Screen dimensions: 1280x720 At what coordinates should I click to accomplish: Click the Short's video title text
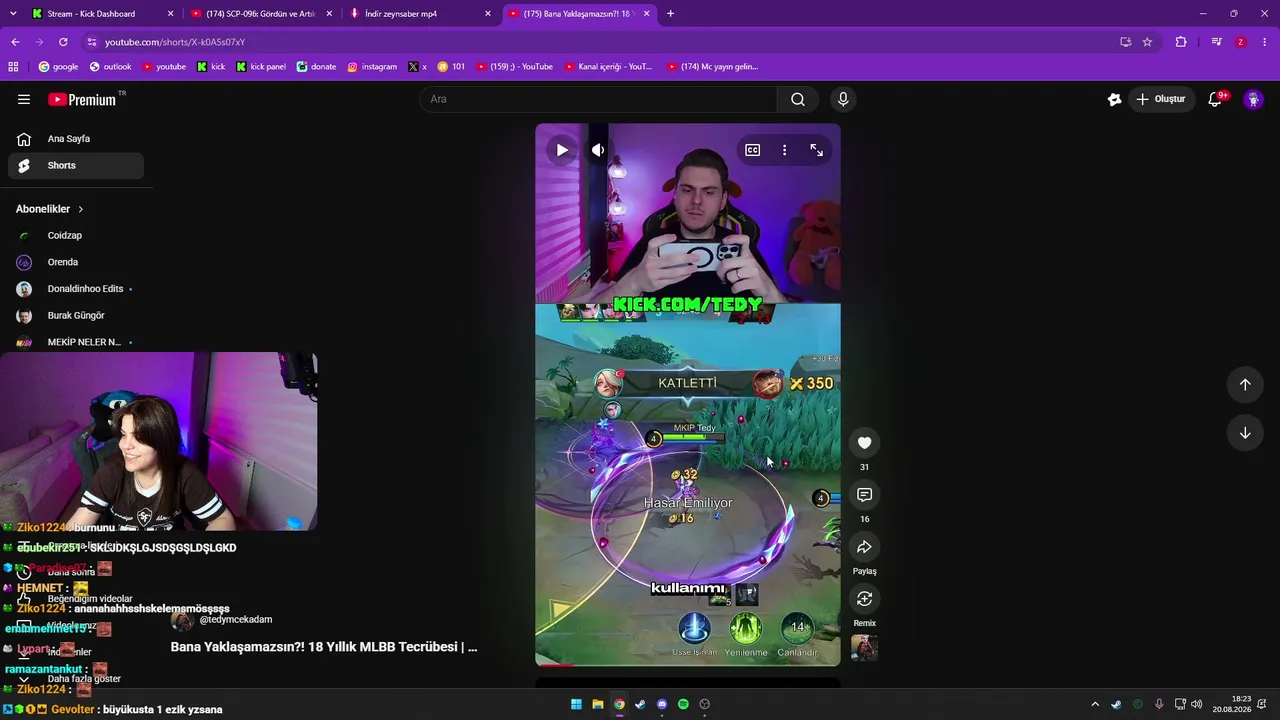click(x=324, y=647)
